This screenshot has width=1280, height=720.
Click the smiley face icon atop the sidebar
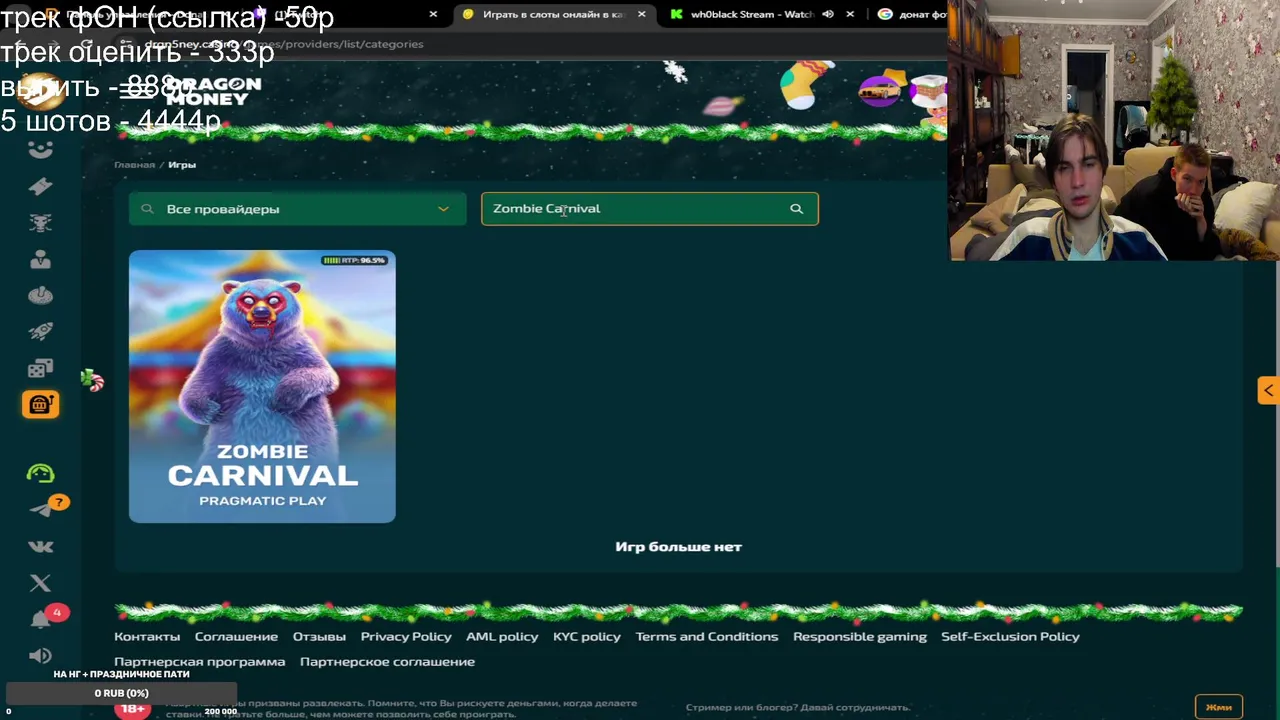[x=40, y=150]
